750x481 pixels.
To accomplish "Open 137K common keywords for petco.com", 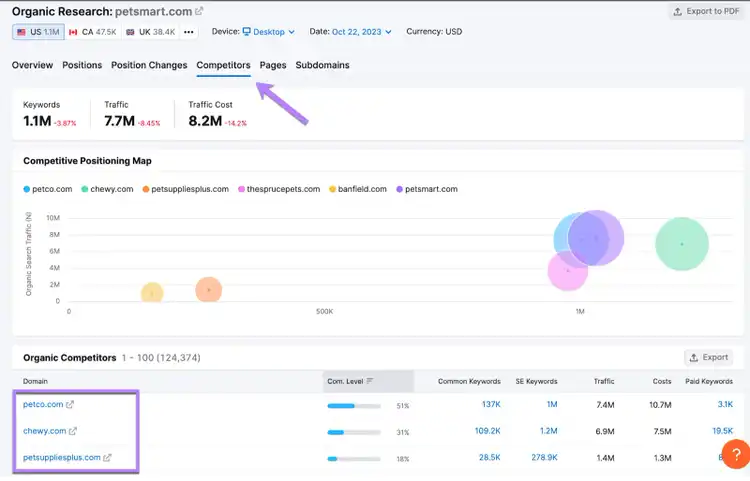I will 491,404.
